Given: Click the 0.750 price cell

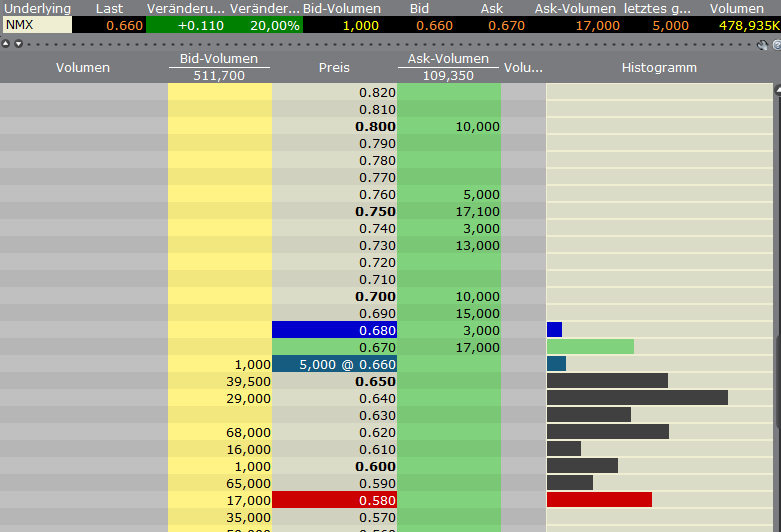Looking at the screenshot, I should 334,211.
